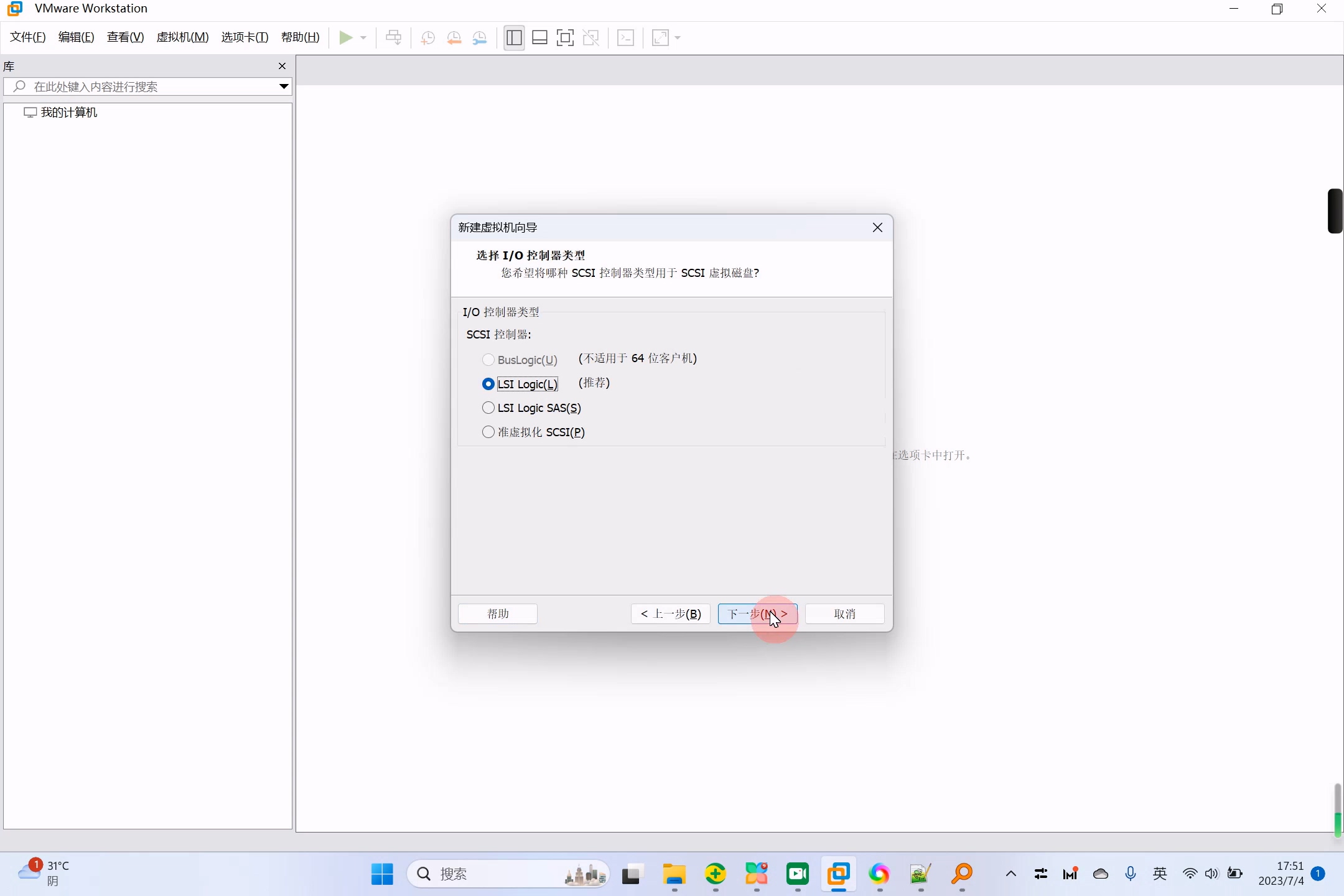Click the colorful ring taskbar icon
The height and width of the screenshot is (896, 1344).
[879, 874]
